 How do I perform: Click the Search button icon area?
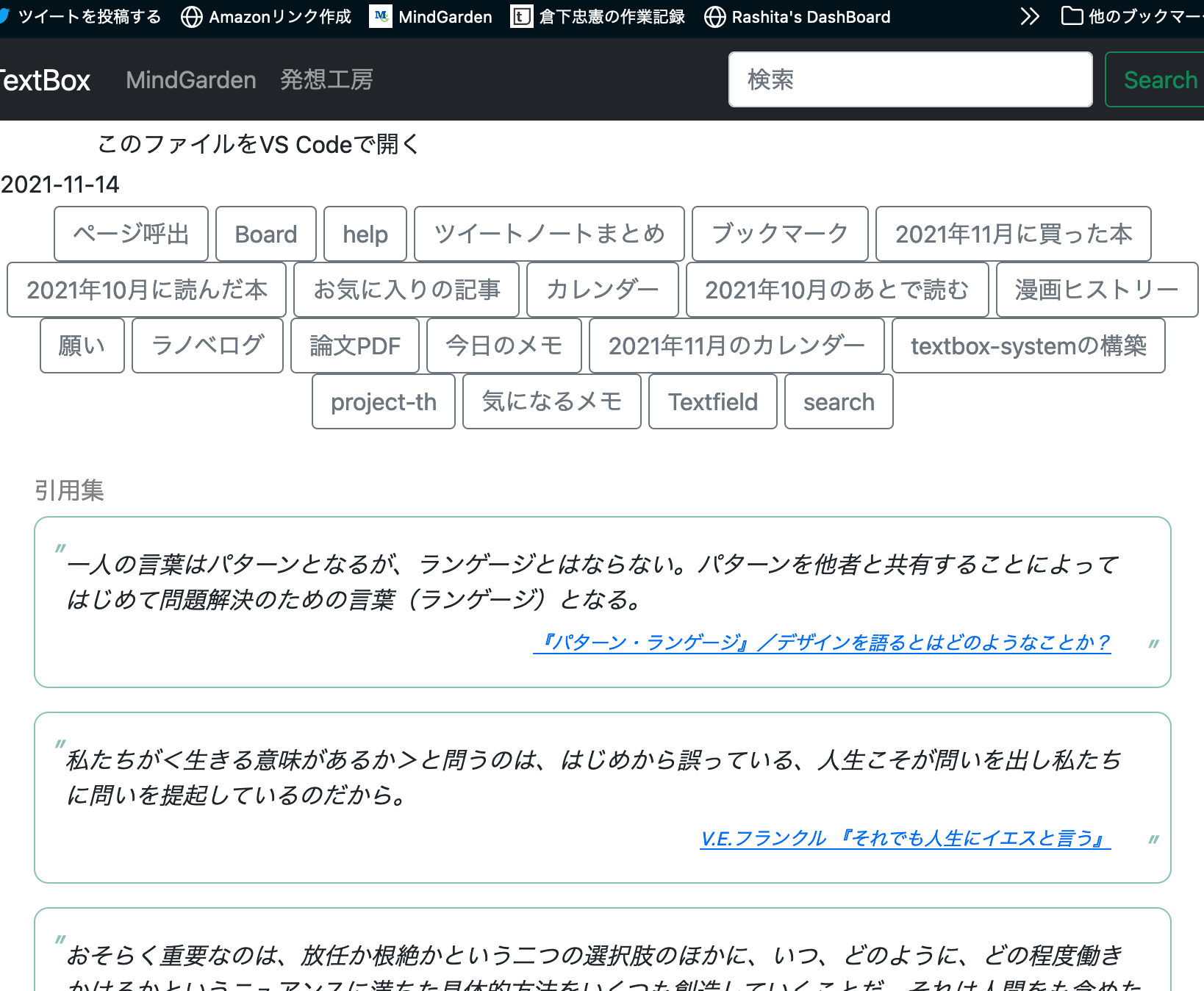pos(1160,79)
